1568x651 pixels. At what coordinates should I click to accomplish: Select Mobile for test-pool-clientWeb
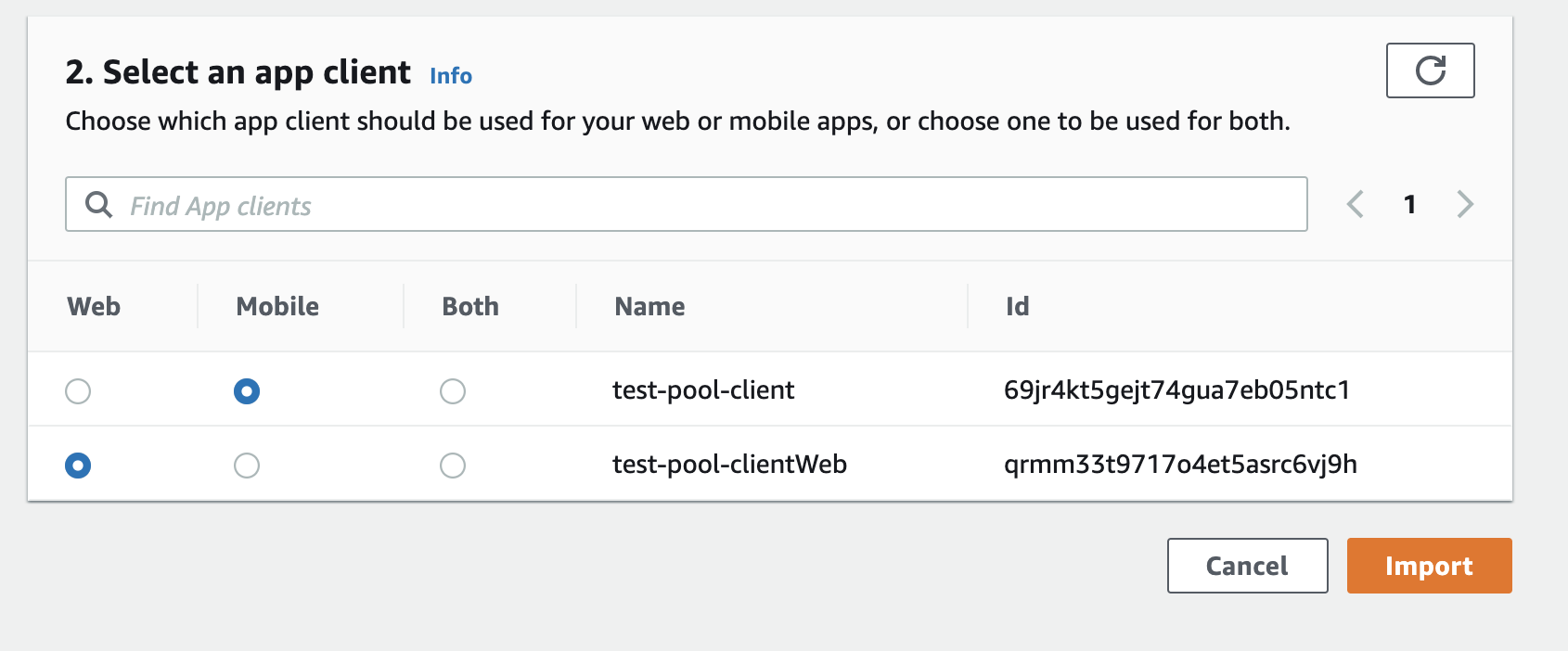pyautogui.click(x=247, y=466)
